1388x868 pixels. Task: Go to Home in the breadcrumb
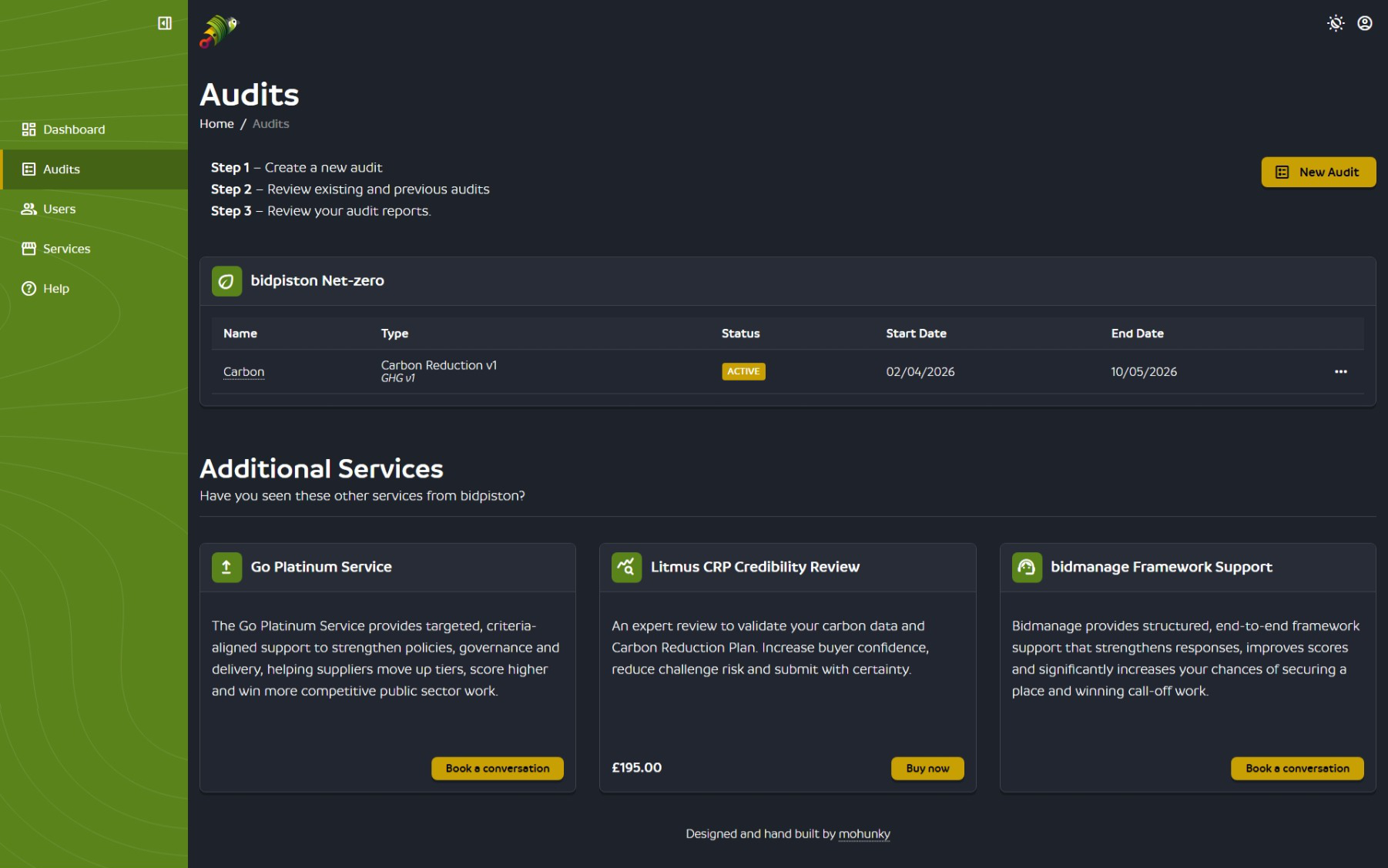tap(216, 124)
